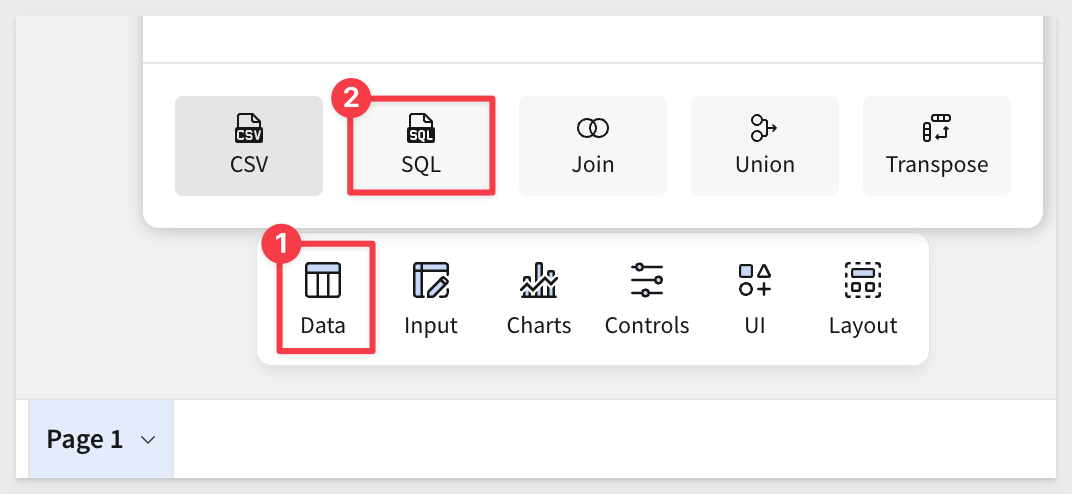The image size is (1072, 494).
Task: Click the Transpose button label
Action: click(x=937, y=165)
